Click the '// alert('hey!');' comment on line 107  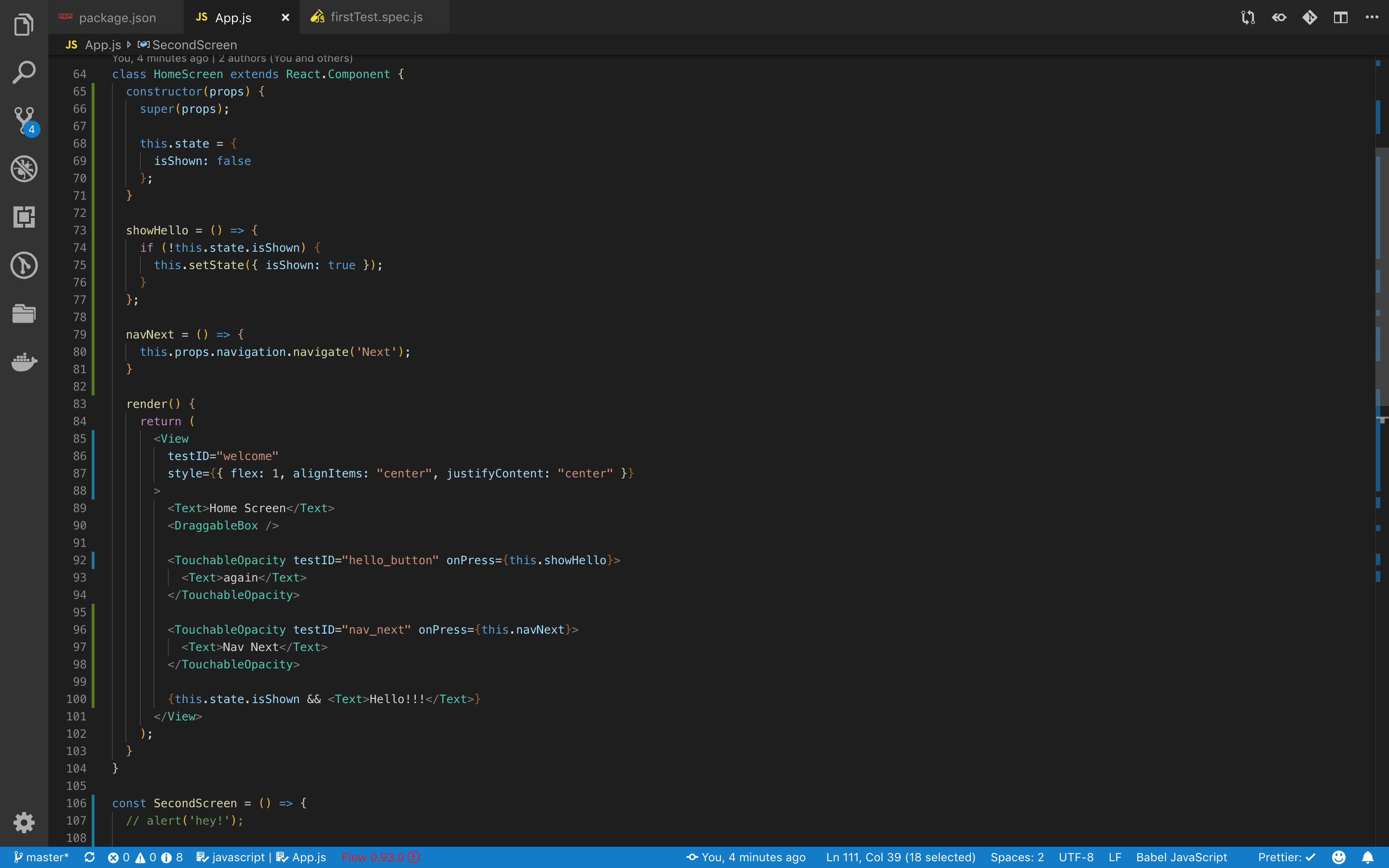185,820
